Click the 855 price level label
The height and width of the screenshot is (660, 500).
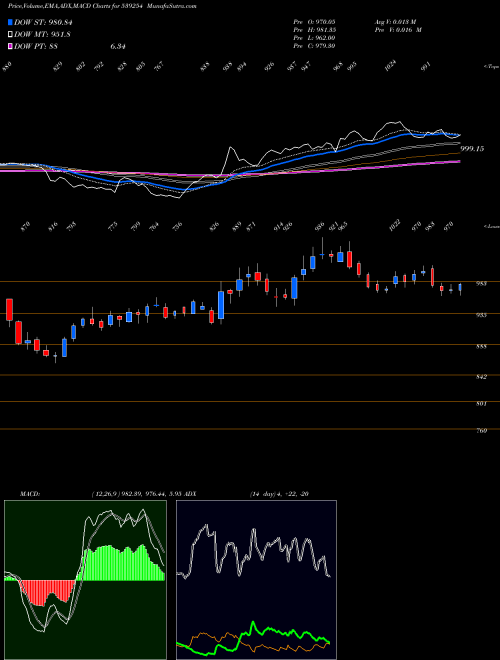coord(481,346)
